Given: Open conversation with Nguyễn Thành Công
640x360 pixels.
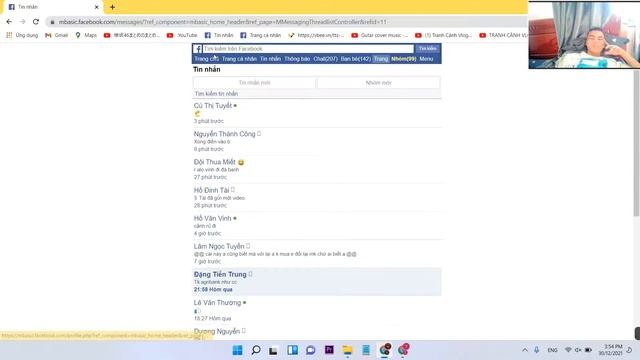Looking at the screenshot, I should coord(224,134).
